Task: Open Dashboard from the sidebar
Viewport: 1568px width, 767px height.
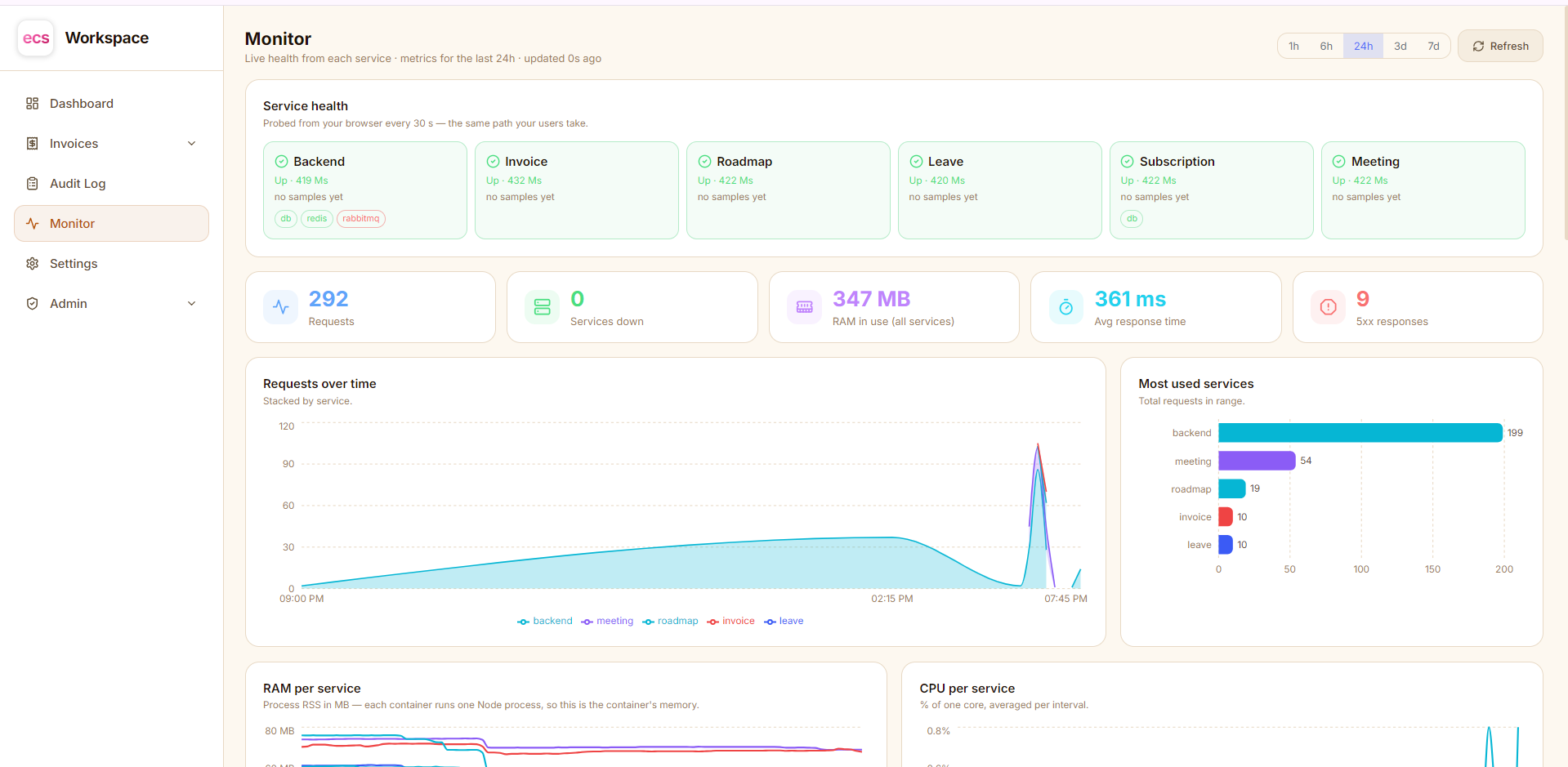Action: click(x=111, y=104)
